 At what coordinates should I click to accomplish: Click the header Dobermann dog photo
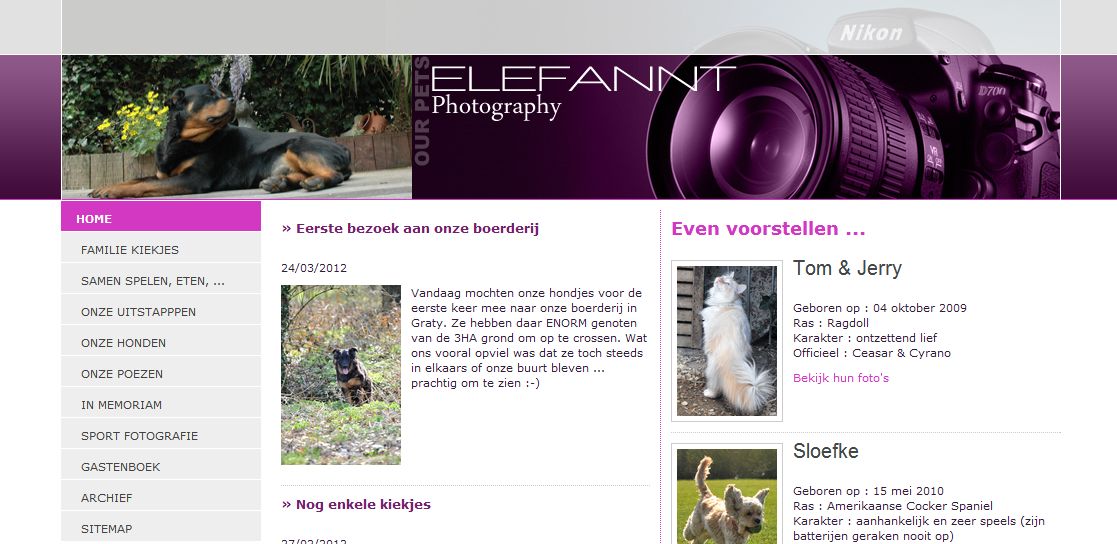coord(237,127)
